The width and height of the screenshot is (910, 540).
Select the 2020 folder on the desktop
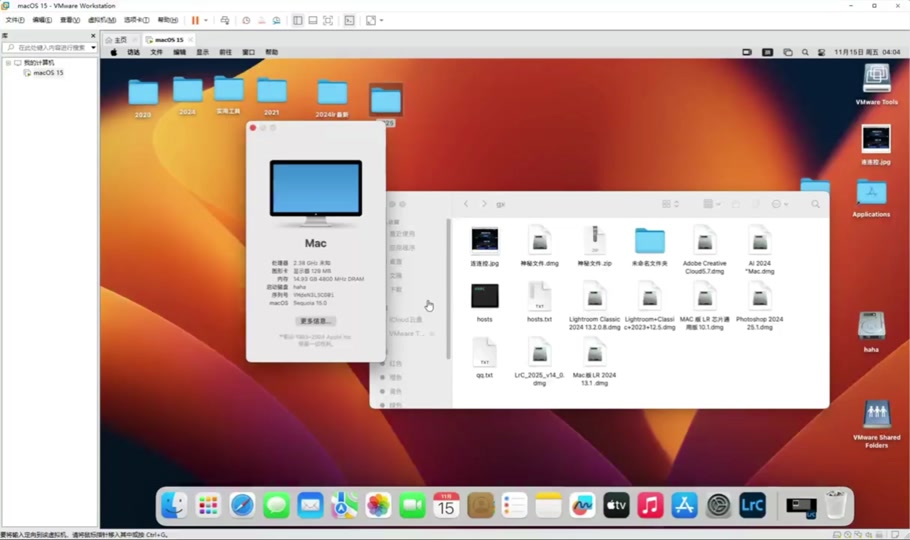tap(143, 98)
